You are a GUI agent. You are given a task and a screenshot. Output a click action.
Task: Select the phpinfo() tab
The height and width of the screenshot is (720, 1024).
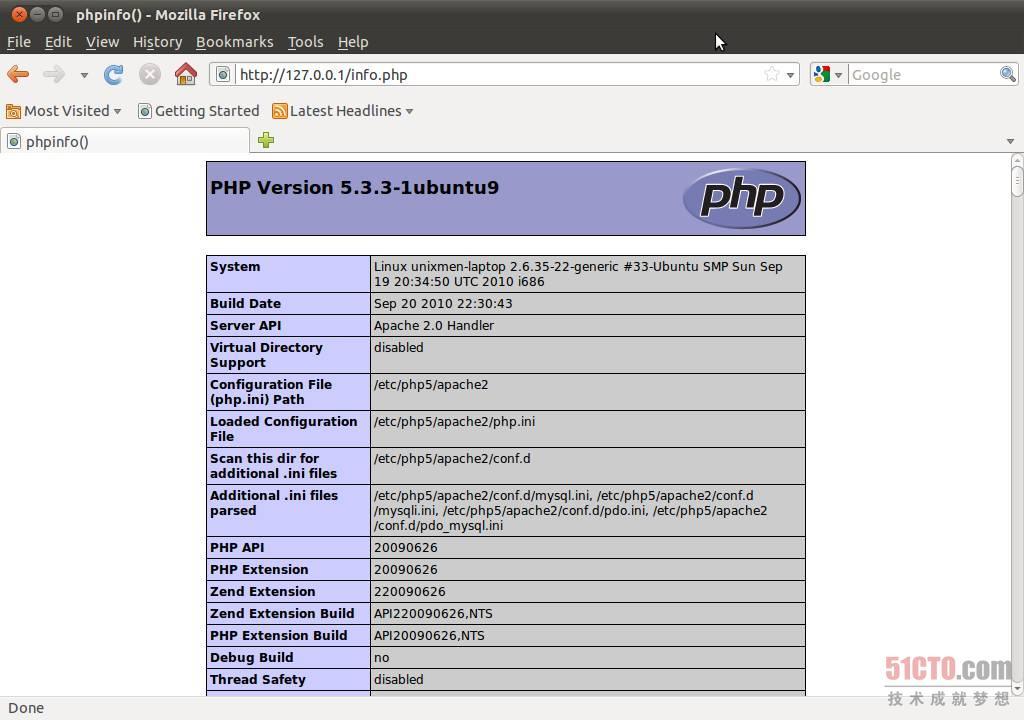[x=125, y=141]
